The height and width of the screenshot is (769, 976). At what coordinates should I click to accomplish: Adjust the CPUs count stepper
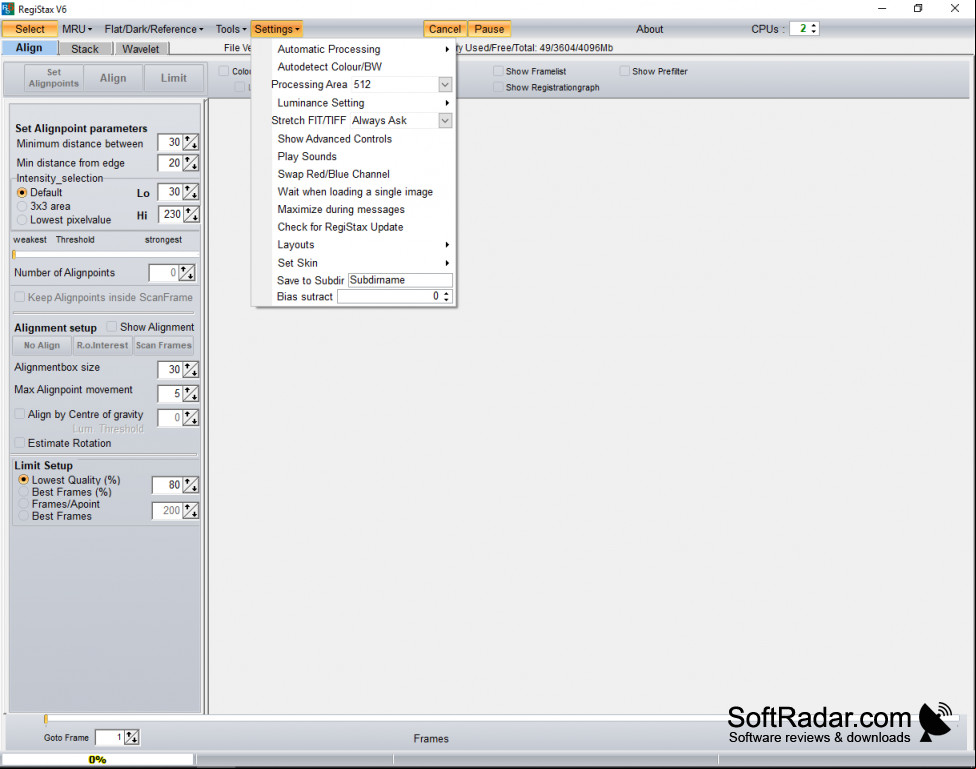(x=814, y=29)
